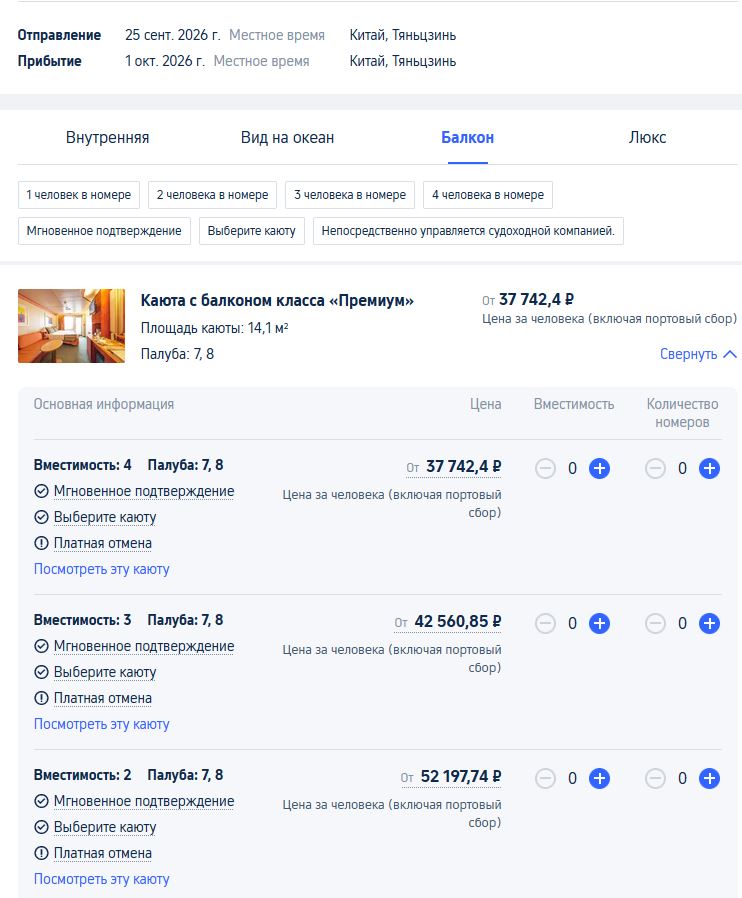Click the checkmark icon beside Выберите каюту, capacity 4

pyautogui.click(x=41, y=517)
